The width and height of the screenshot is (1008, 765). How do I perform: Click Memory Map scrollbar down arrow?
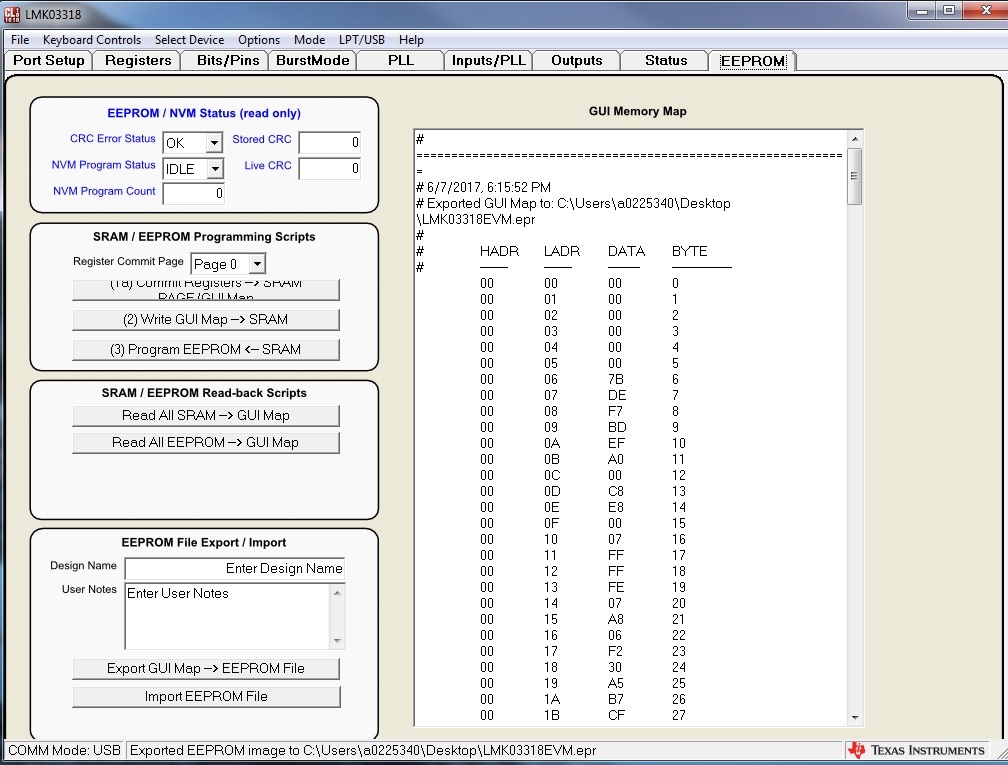click(x=854, y=717)
